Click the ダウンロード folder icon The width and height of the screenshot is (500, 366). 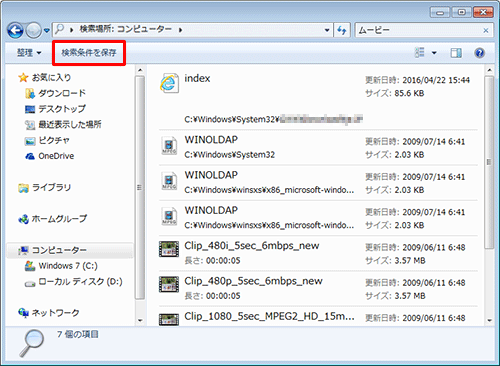point(30,93)
